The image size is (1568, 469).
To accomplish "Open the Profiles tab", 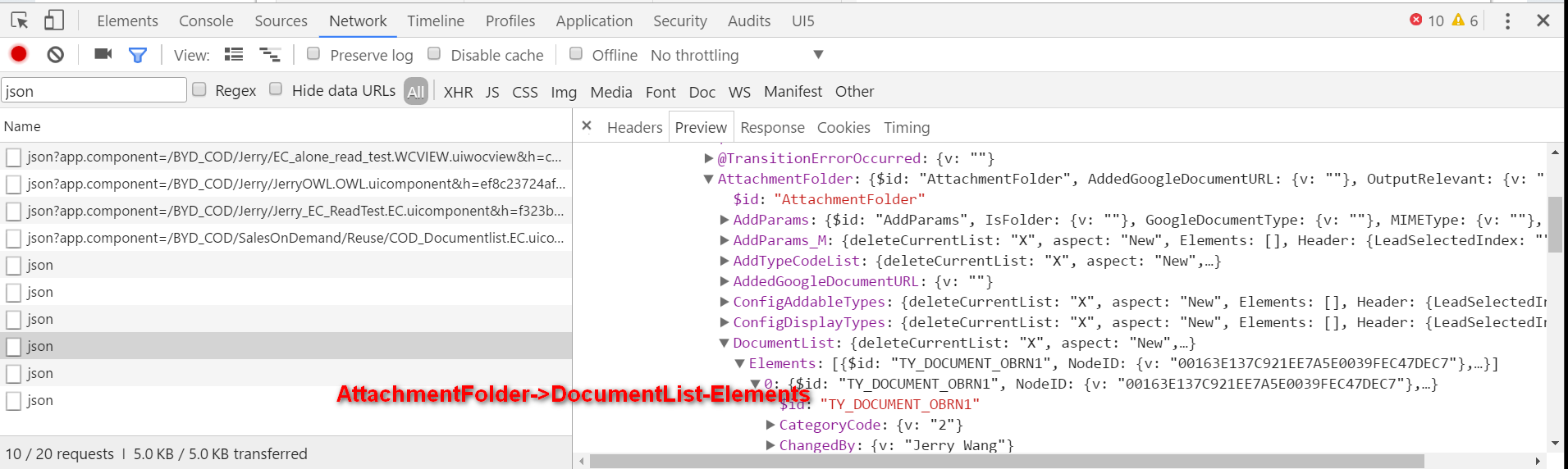I will point(510,20).
